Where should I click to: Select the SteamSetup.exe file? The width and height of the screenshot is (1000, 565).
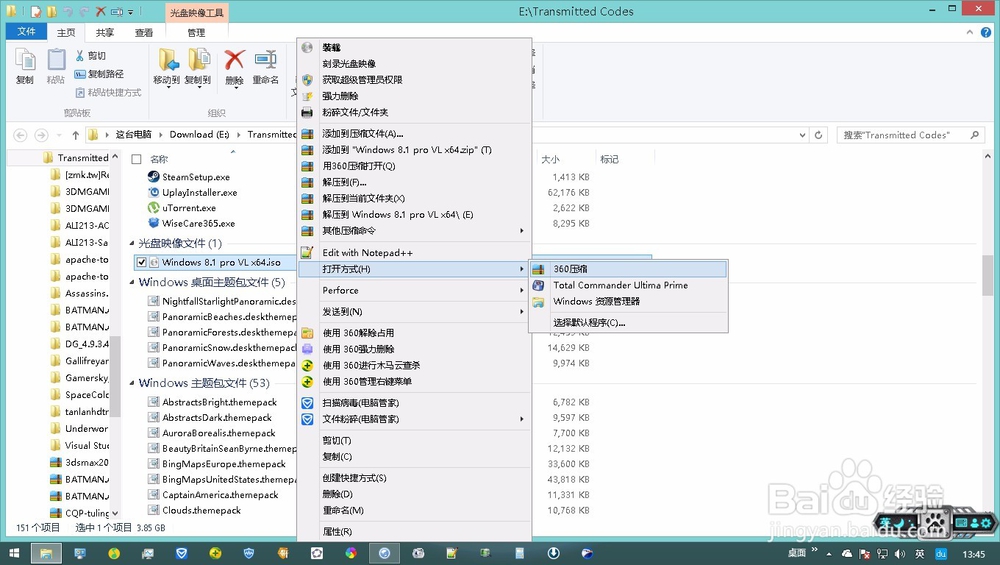pyautogui.click(x=196, y=177)
